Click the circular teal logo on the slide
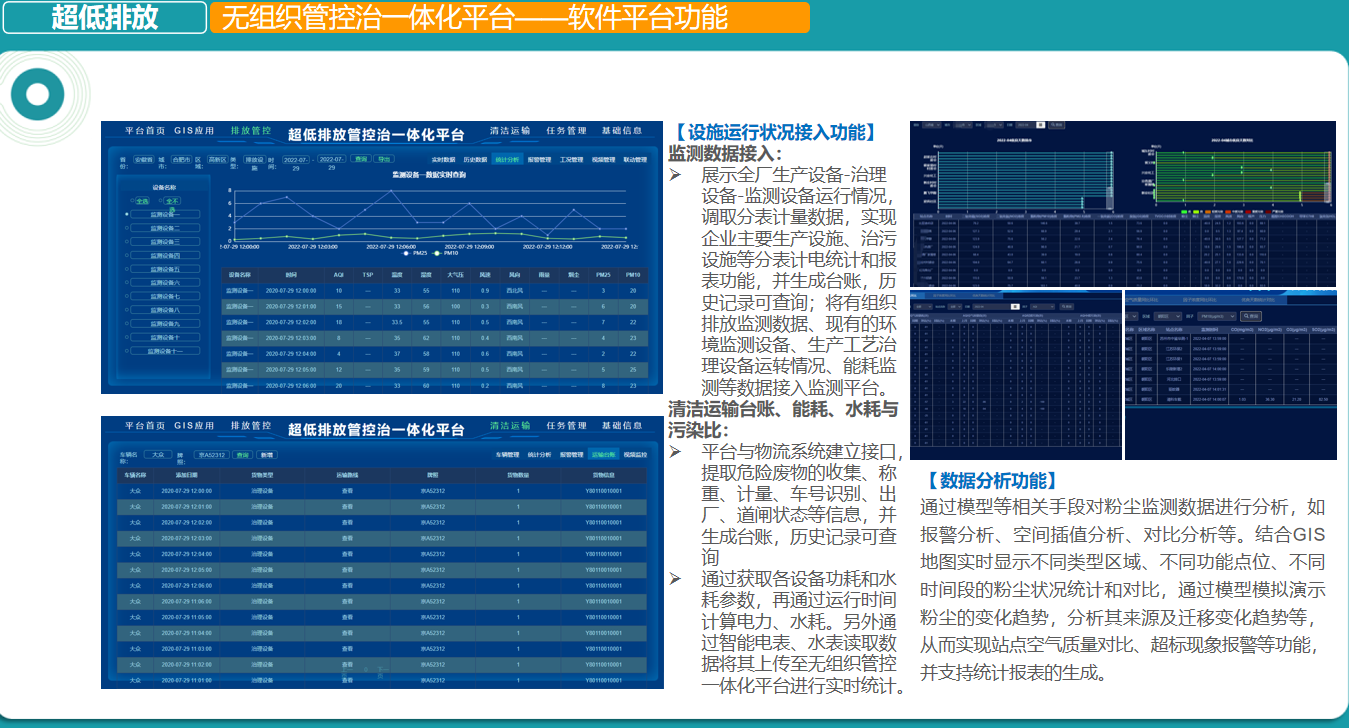Image resolution: width=1349 pixels, height=728 pixels. (38, 95)
